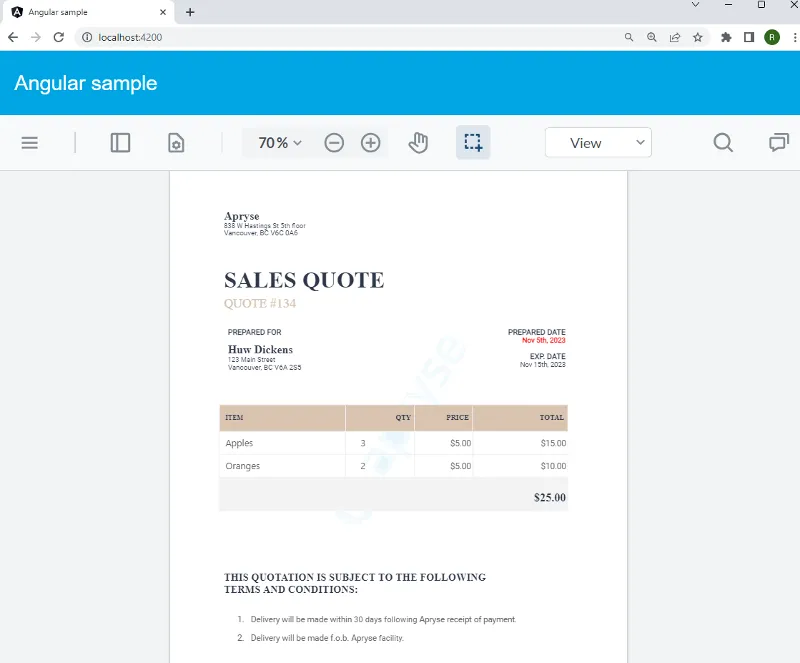
Task: Click the EXP. DATE label
Action: coord(547,356)
